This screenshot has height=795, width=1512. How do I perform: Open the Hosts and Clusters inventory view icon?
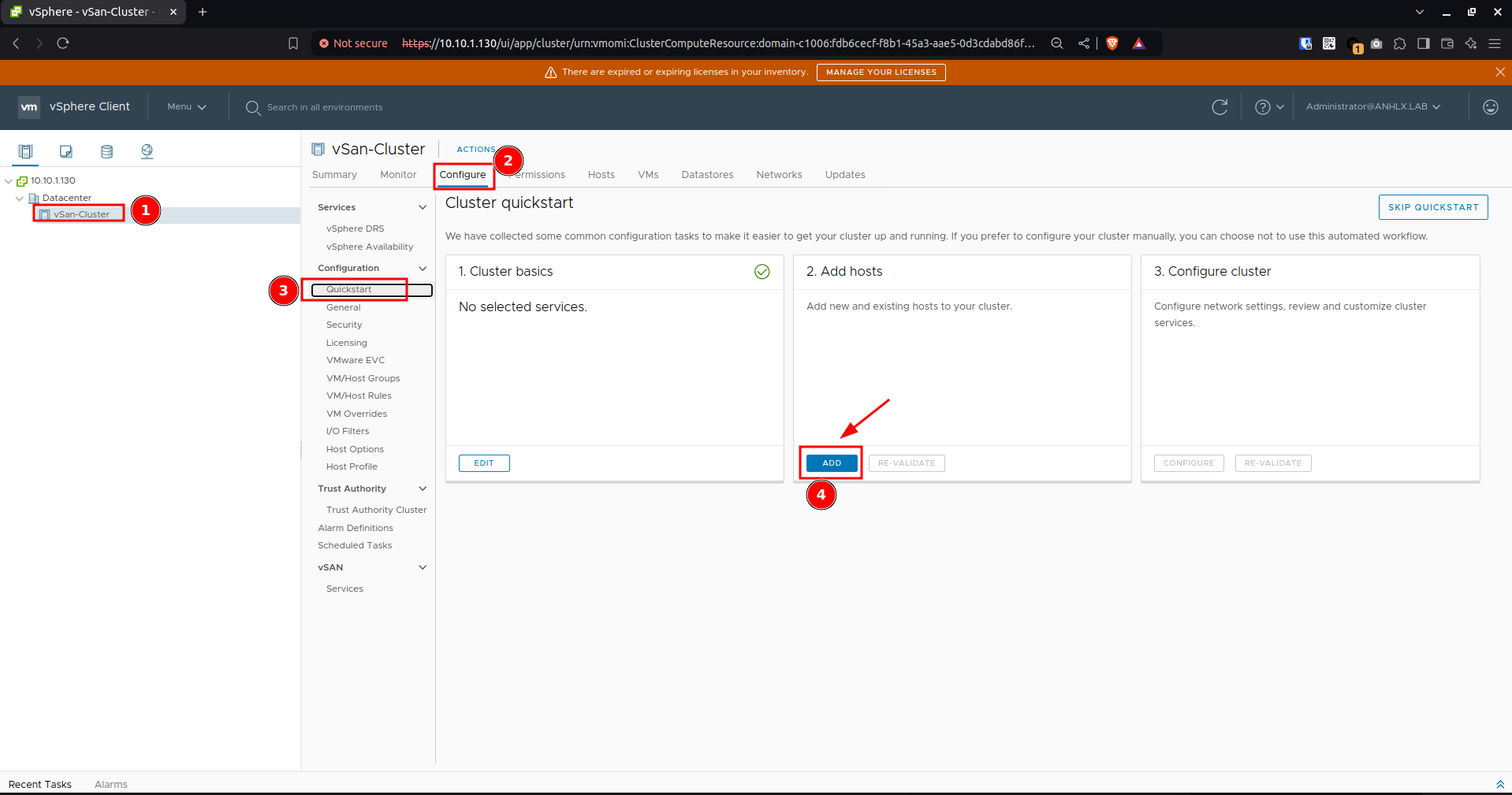pos(25,151)
